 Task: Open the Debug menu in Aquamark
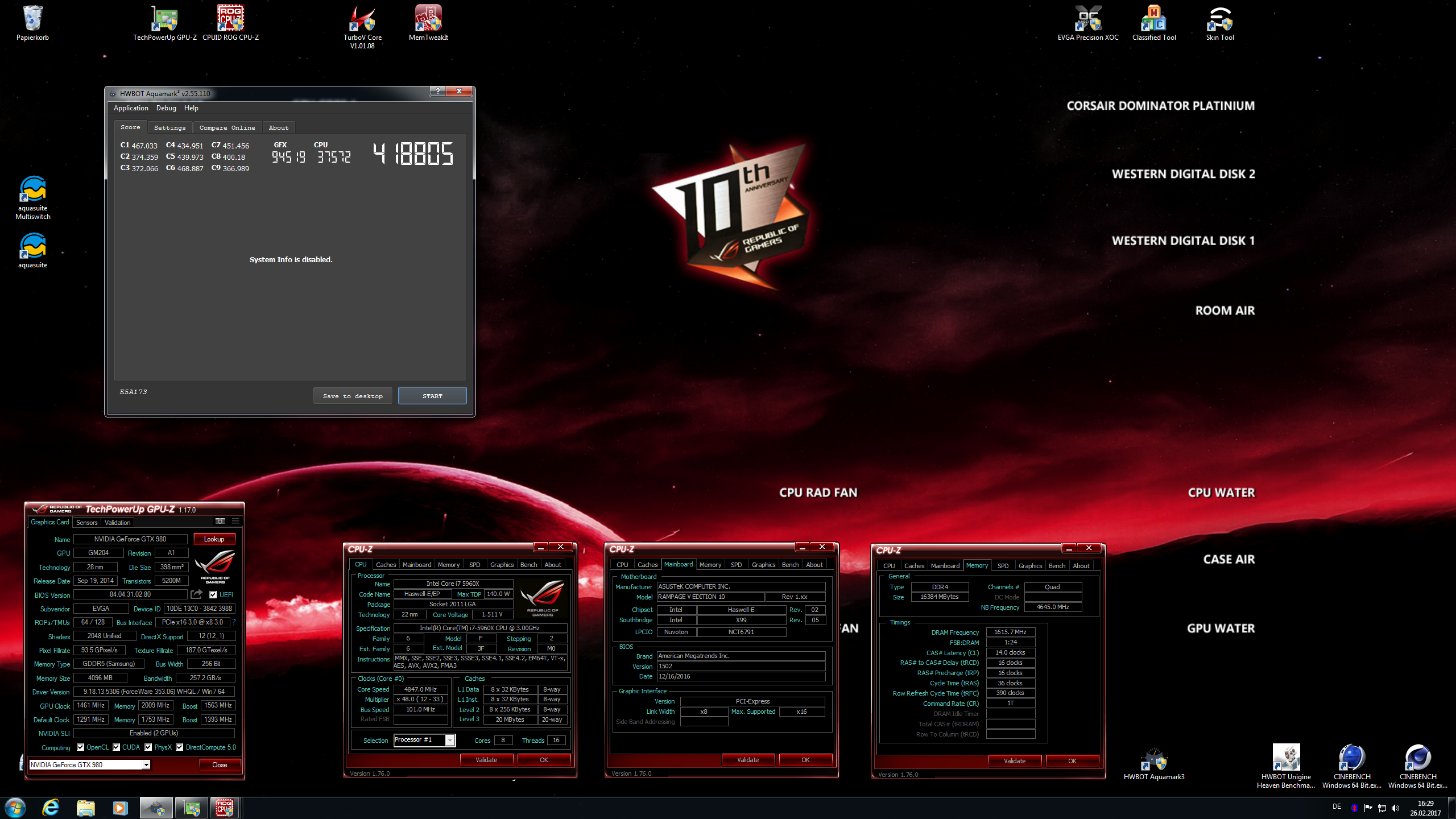tap(166, 108)
